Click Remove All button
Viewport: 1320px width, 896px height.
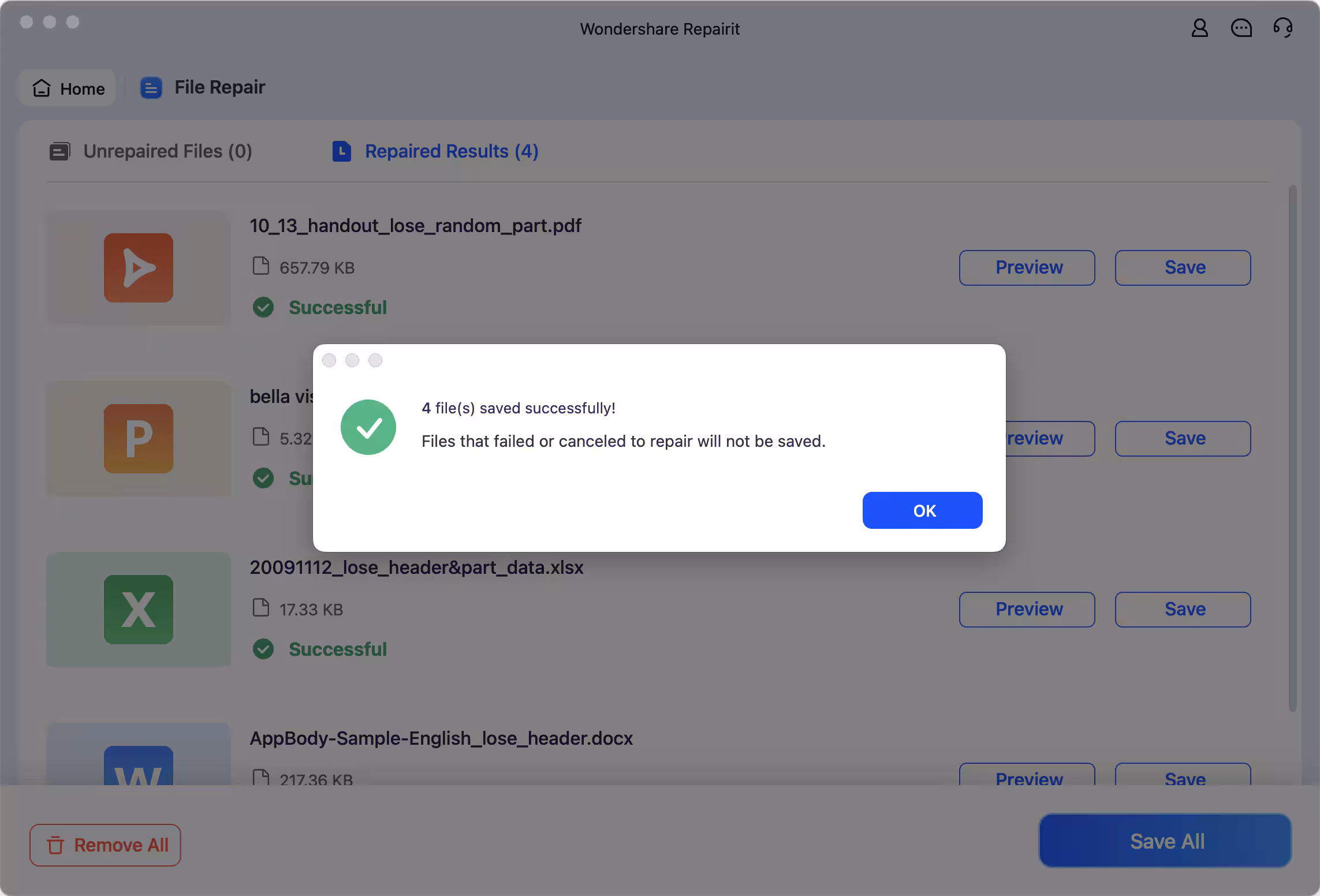[x=105, y=845]
